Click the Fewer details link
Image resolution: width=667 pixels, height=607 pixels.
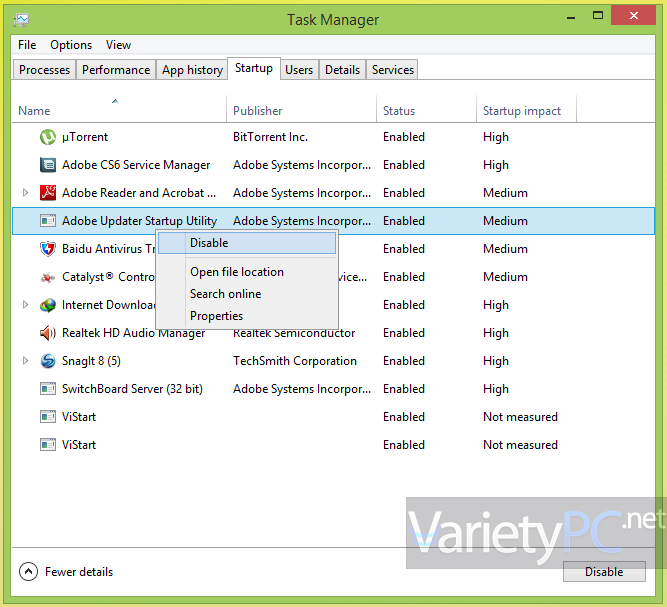(79, 572)
